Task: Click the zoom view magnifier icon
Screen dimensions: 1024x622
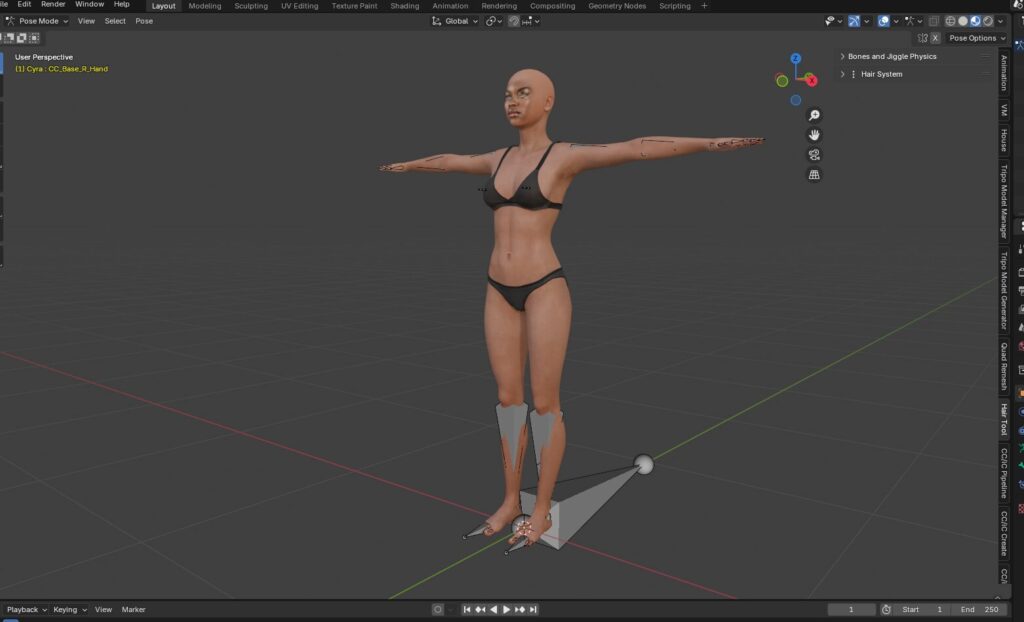Action: pos(814,116)
